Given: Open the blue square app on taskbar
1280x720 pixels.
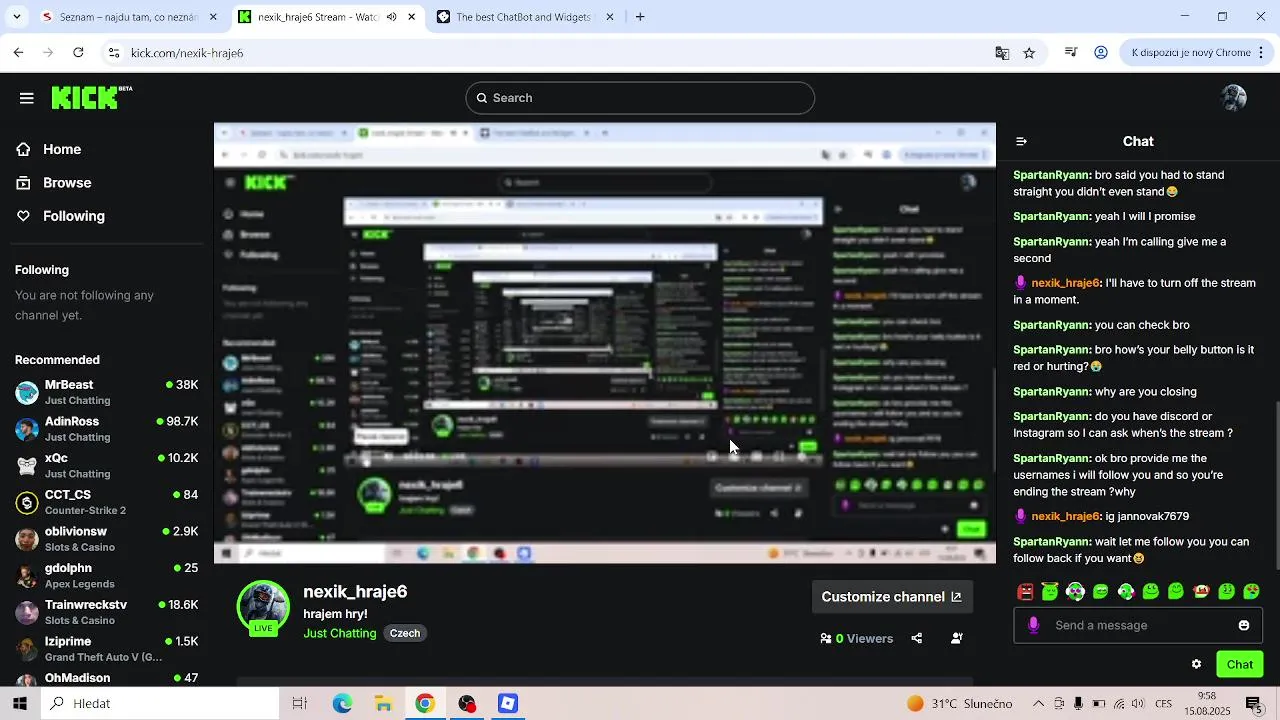Looking at the screenshot, I should coord(508,704).
